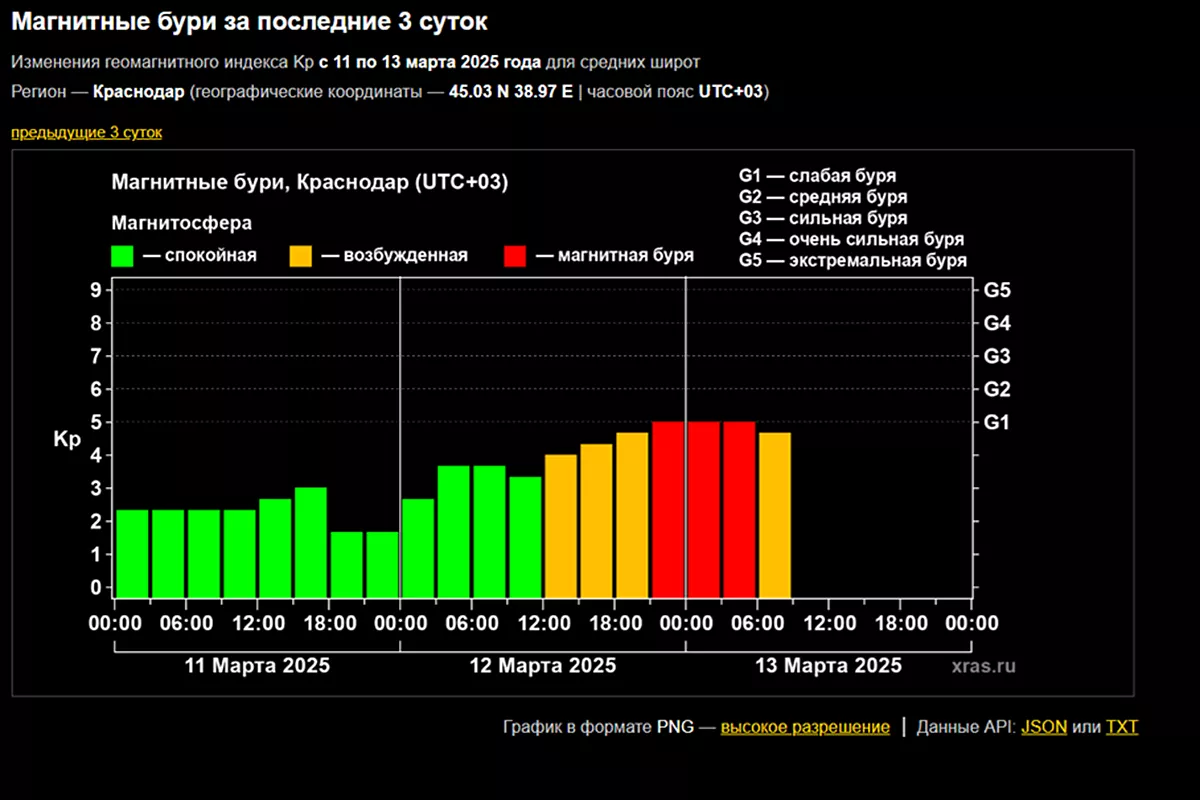This screenshot has width=1200, height=800.
Task: Open the TXT API data link
Action: [1121, 727]
